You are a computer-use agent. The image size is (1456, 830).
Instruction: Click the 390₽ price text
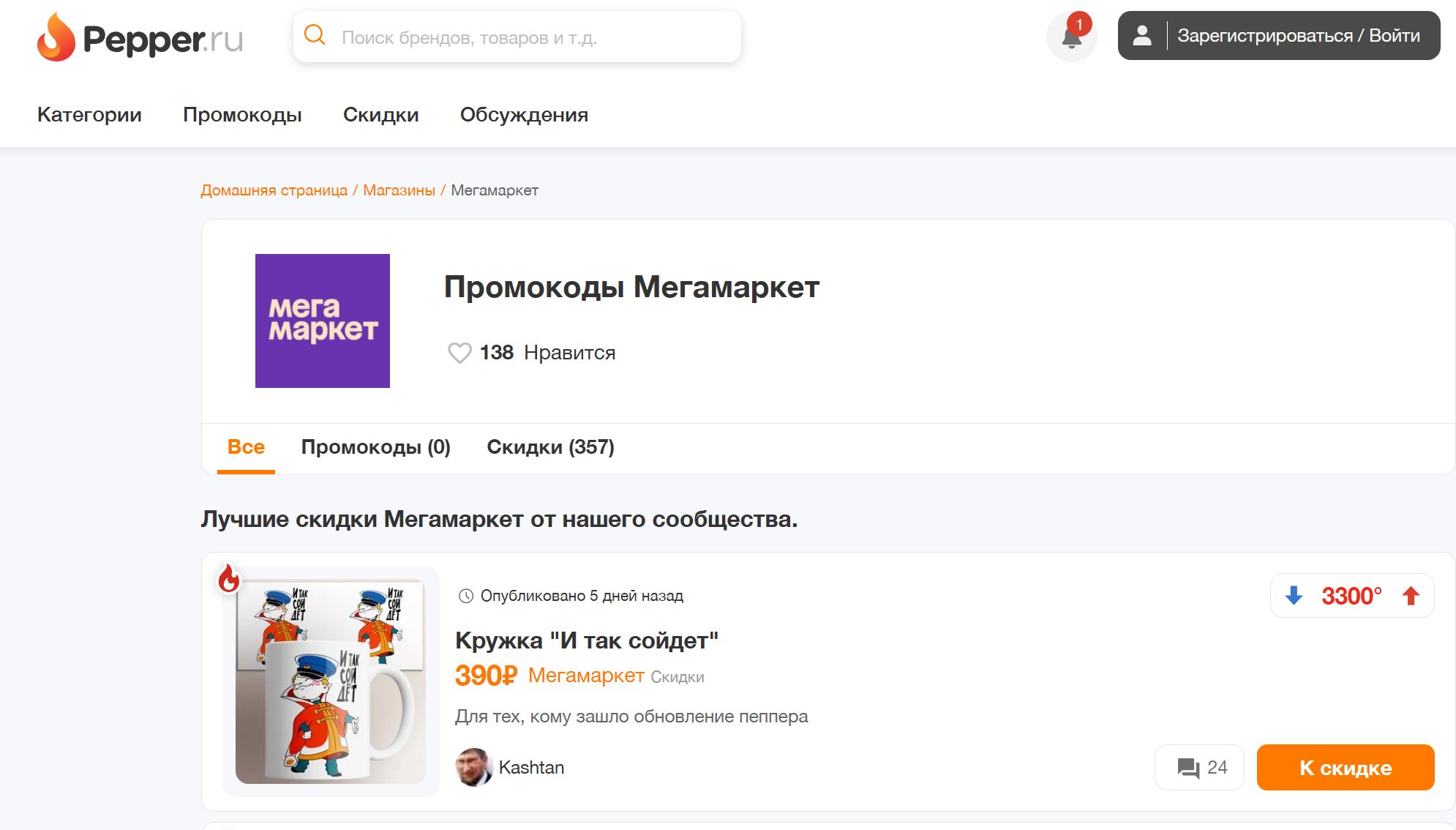coord(486,676)
